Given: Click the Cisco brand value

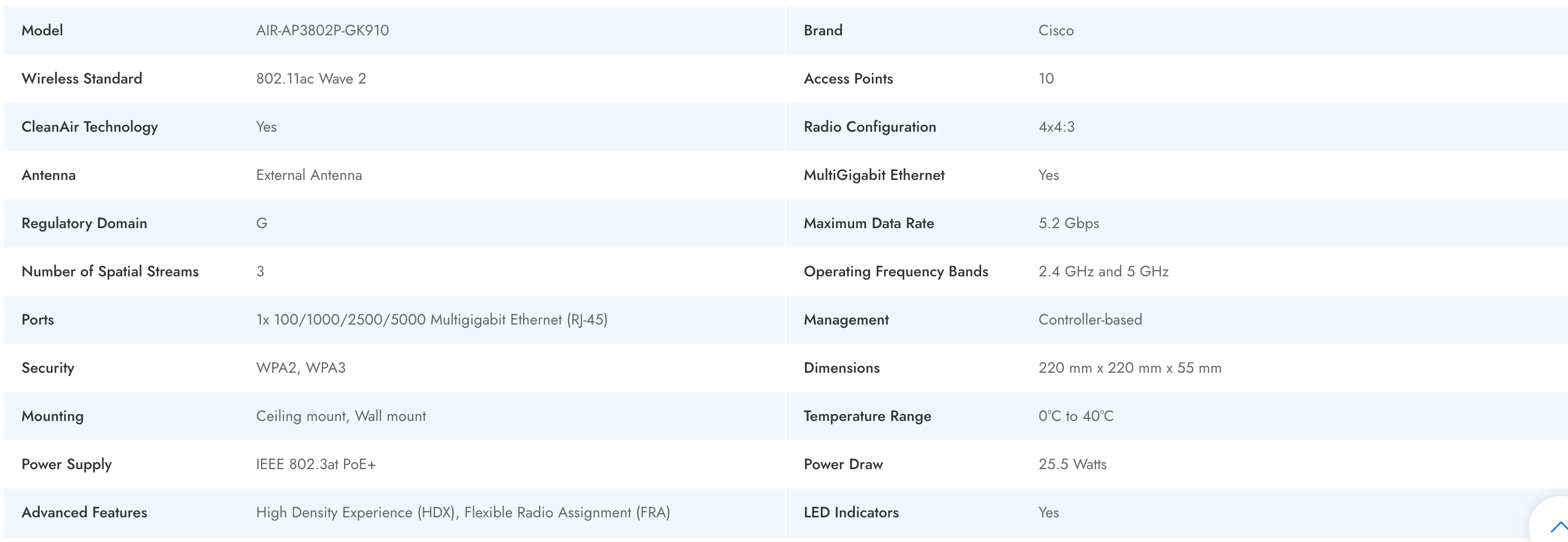Looking at the screenshot, I should click(x=1056, y=31).
